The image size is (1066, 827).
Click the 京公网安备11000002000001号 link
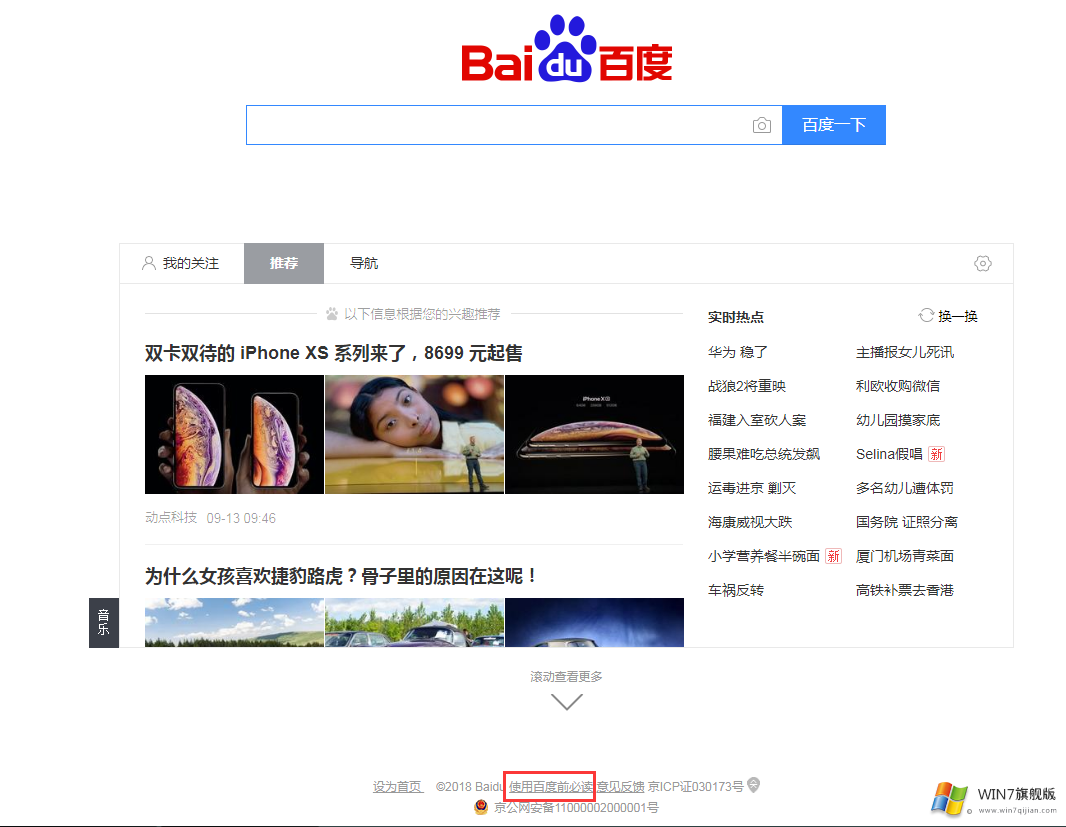(576, 808)
